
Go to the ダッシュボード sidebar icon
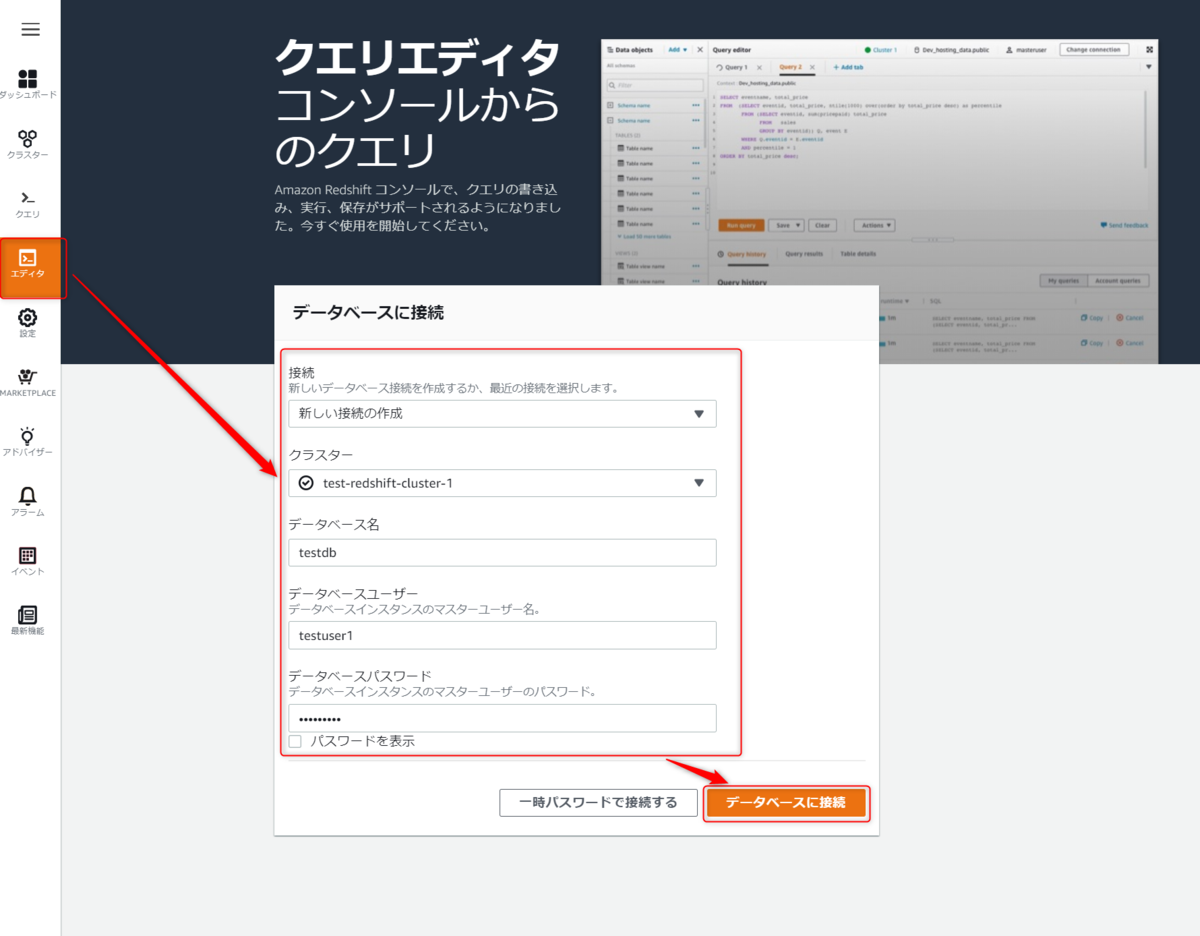click(28, 79)
